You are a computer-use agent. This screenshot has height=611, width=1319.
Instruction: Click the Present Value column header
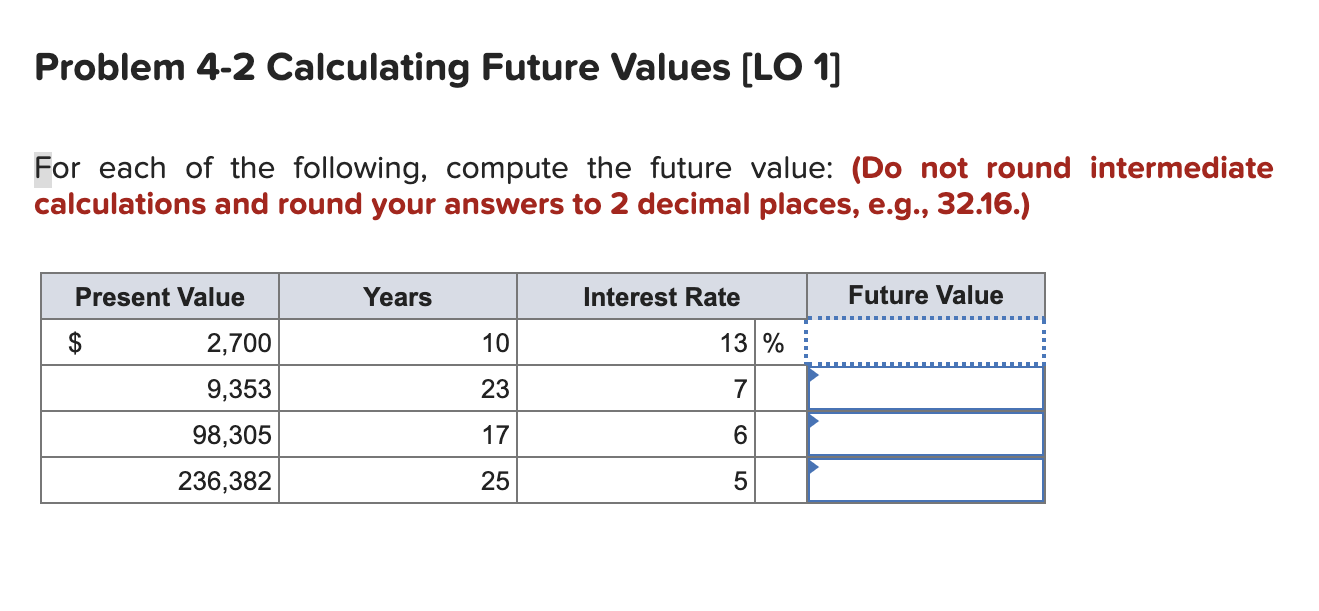(159, 297)
